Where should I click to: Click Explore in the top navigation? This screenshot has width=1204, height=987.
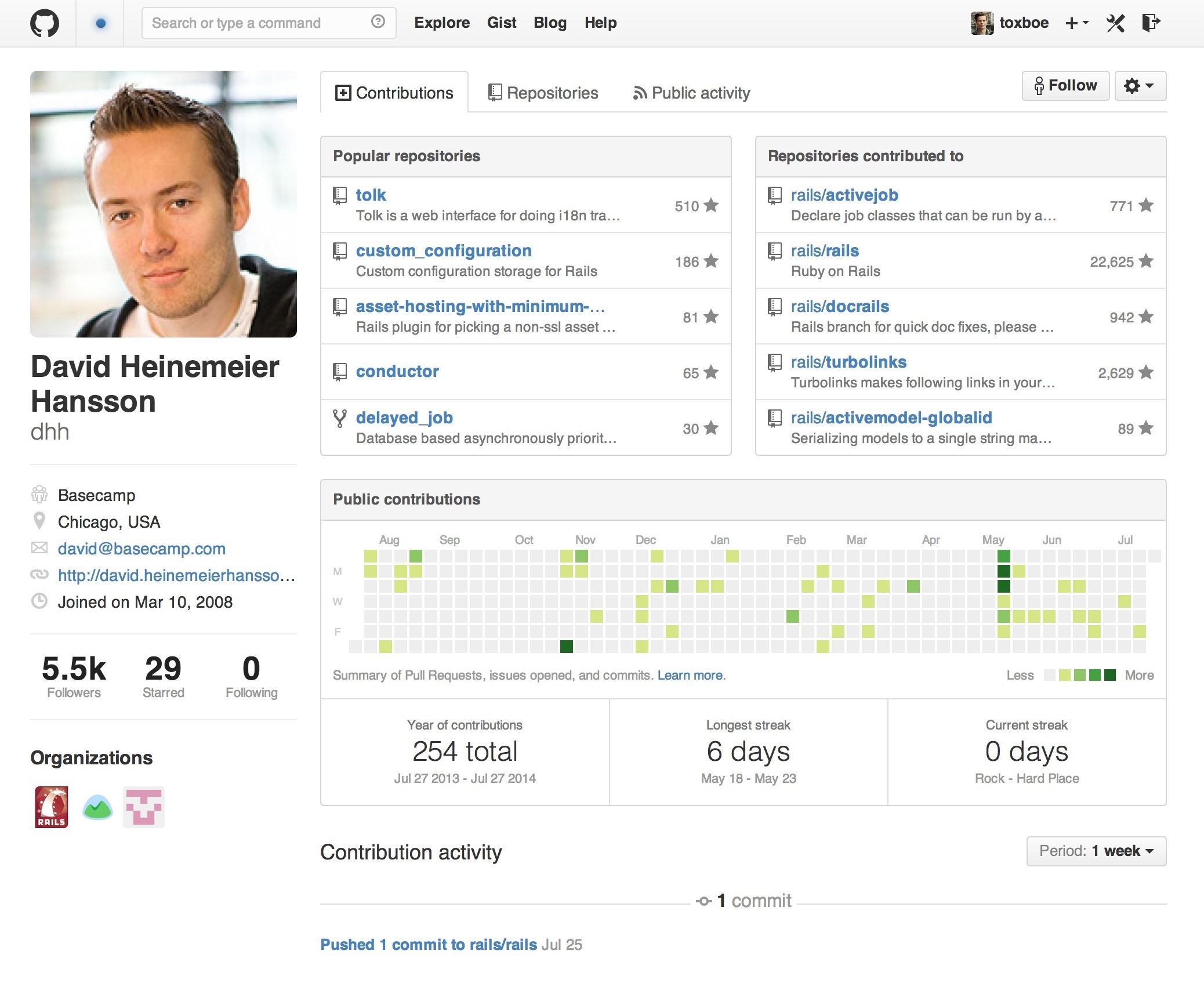tap(441, 23)
